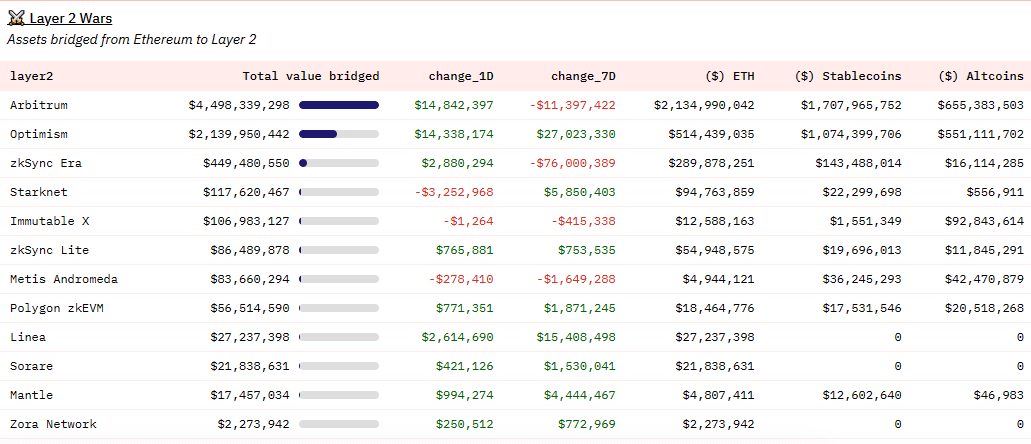Viewport: 1031px width, 444px height.
Task: Click the $94,763,859 Starknet ETH value
Action: [715, 192]
